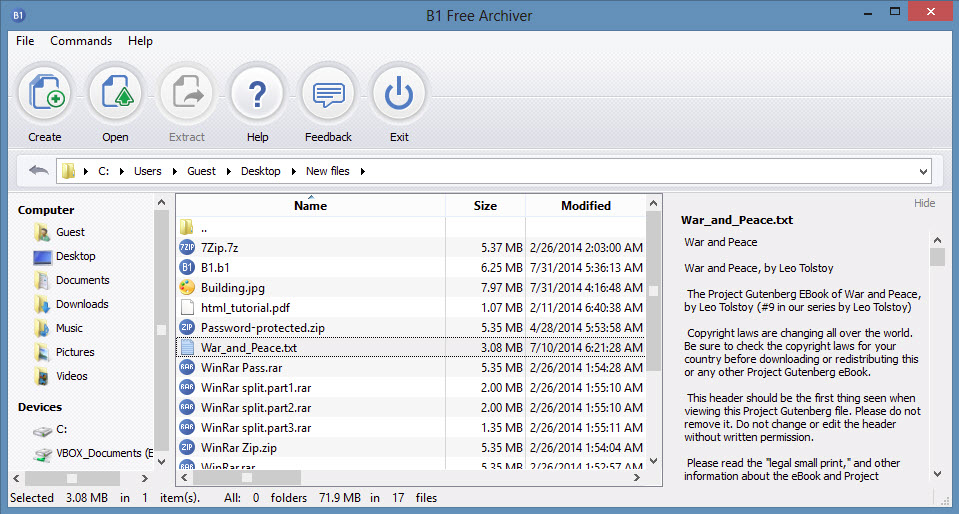Click the file list down scroll arrow
The image size is (959, 514).
click(653, 461)
